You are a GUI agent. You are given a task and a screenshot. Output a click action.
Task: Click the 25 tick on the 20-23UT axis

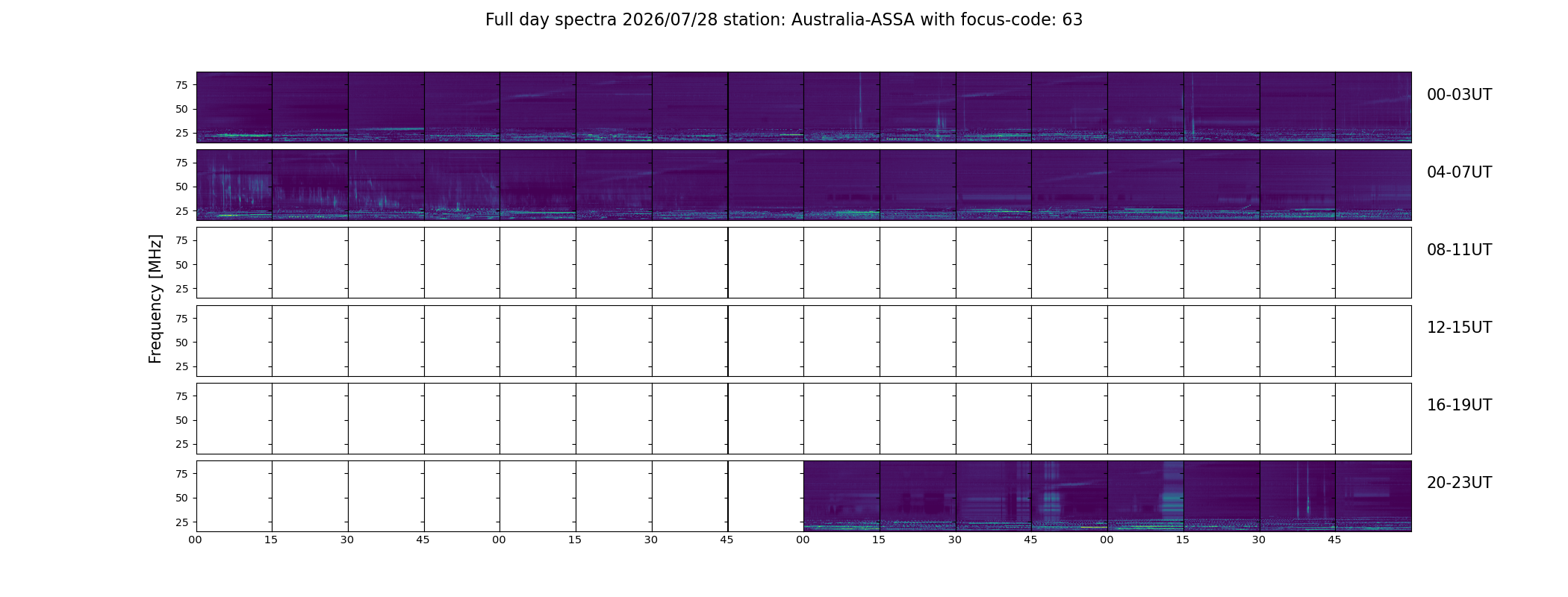[181, 522]
